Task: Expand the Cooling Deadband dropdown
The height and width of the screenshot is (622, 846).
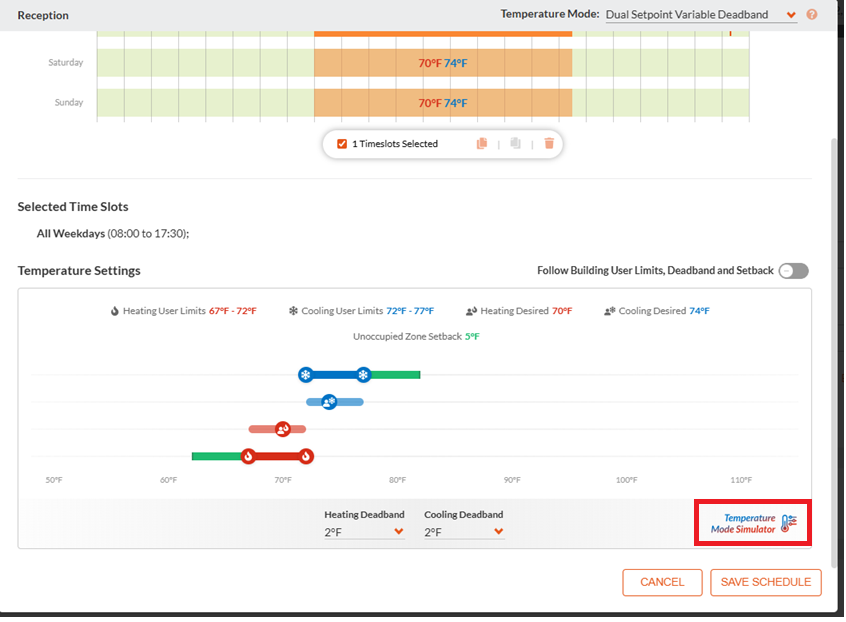Action: [x=464, y=532]
